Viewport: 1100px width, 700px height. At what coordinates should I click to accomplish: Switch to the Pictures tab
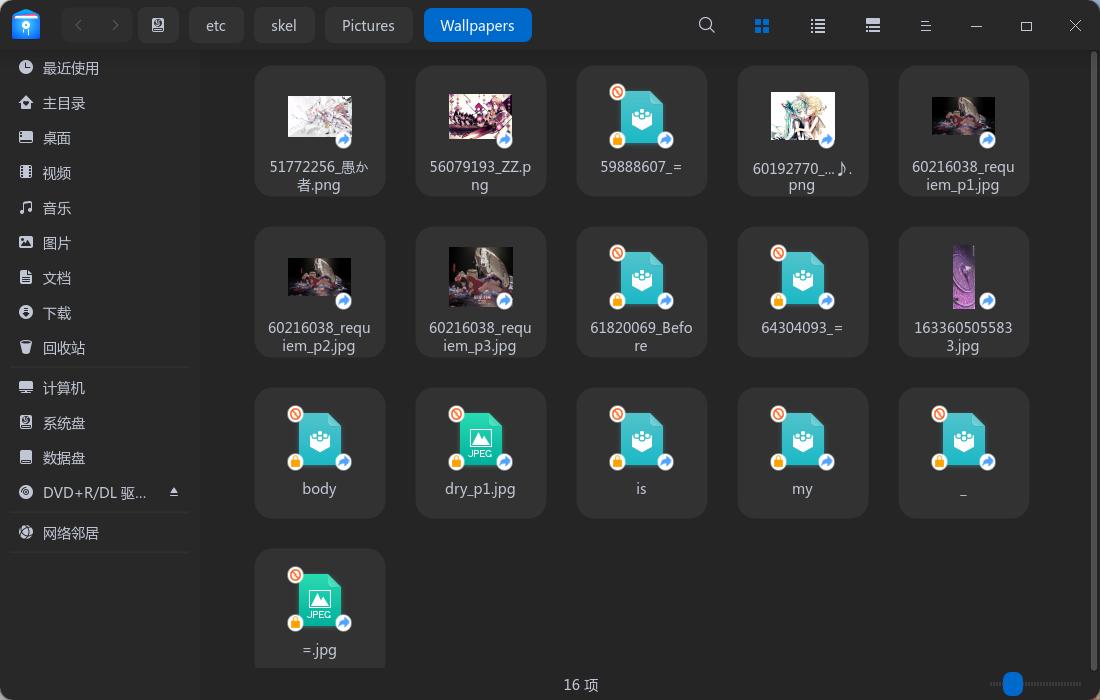tap(368, 25)
